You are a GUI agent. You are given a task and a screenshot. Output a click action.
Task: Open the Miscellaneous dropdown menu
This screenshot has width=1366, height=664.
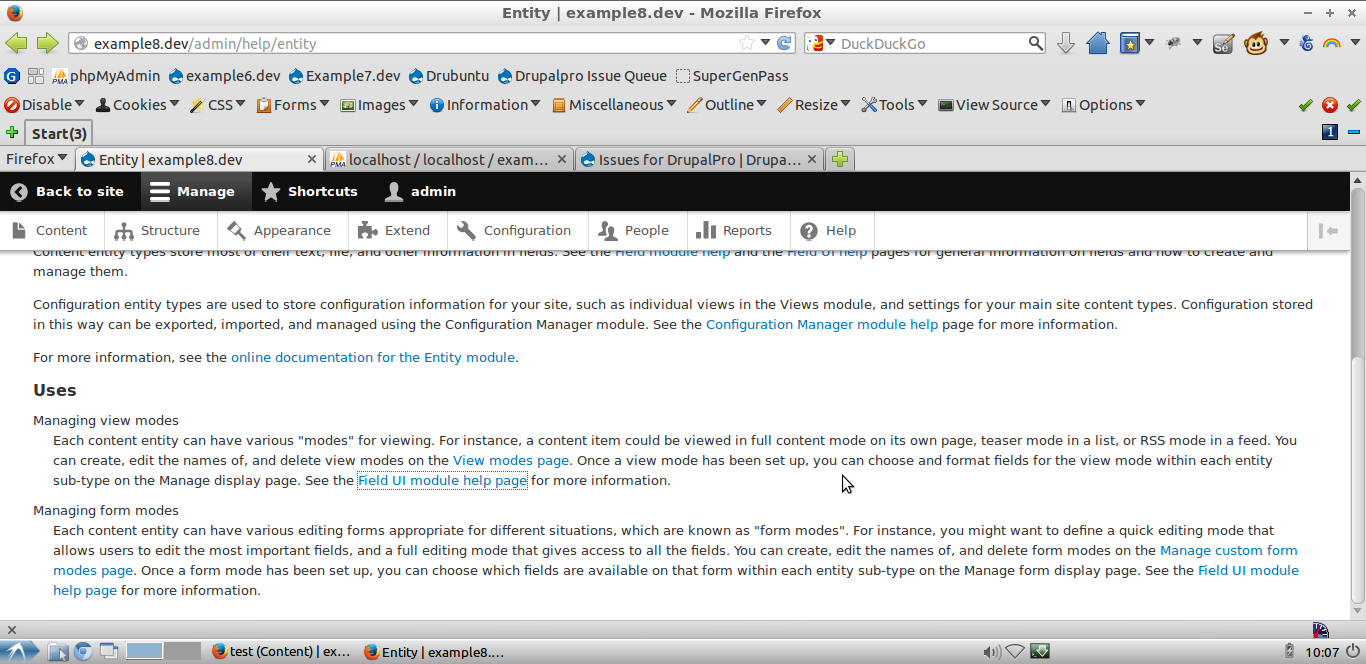(x=614, y=105)
